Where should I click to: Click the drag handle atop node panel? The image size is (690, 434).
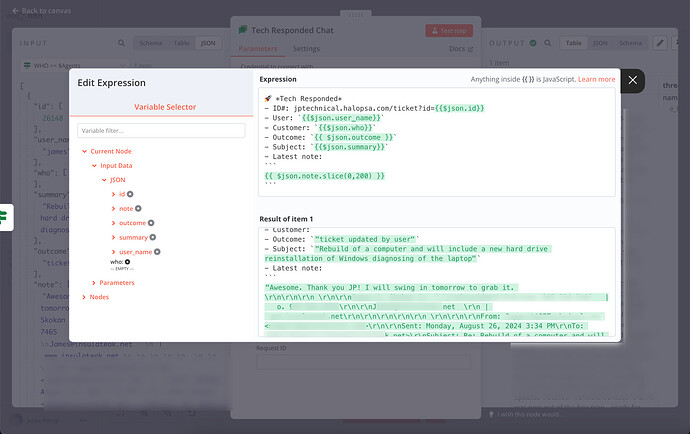356,15
